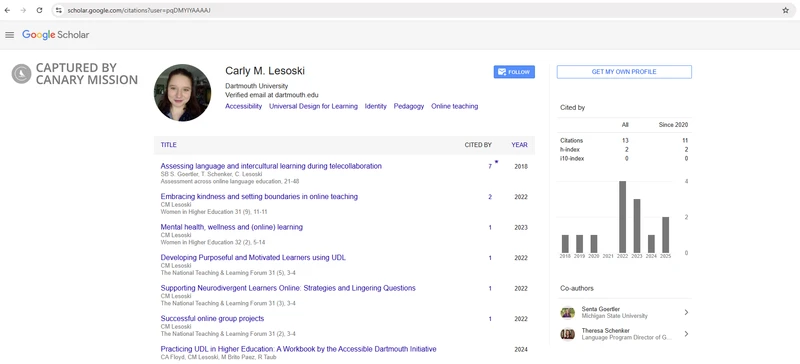Screen dimensions: 800x364
Task: Open 'Developing Purposeful and Motivated Learners using UDL'
Action: (x=253, y=258)
